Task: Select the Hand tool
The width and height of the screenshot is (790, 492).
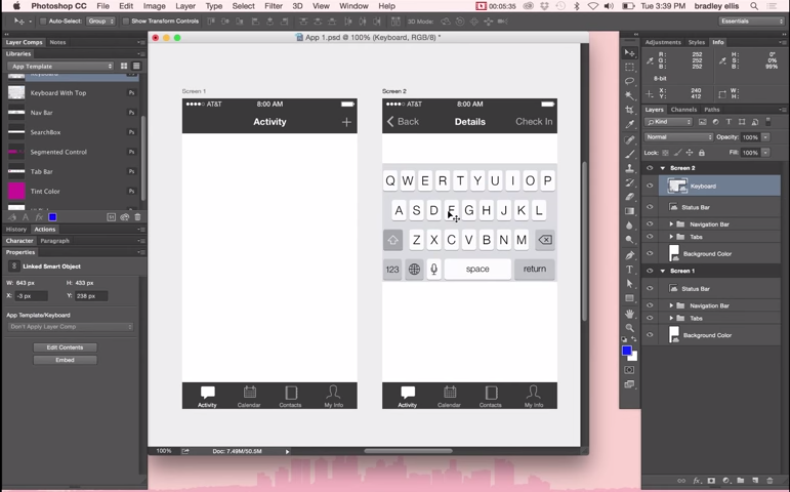Action: point(630,313)
